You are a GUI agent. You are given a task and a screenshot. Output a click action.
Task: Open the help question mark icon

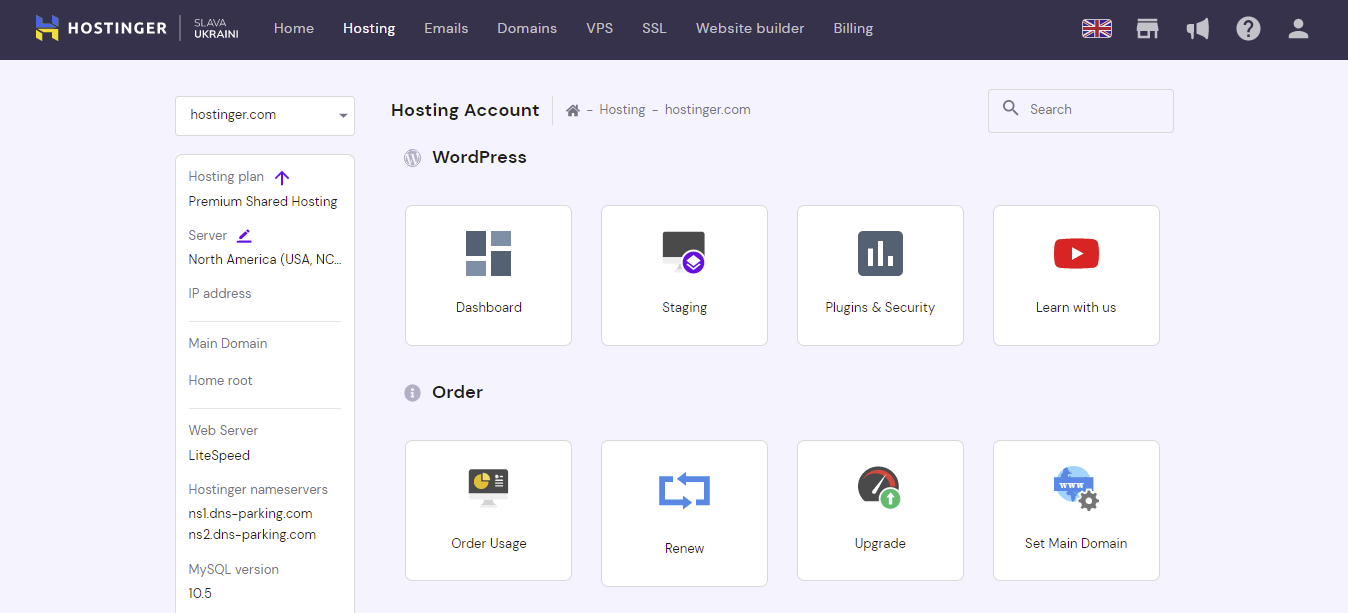pos(1248,28)
